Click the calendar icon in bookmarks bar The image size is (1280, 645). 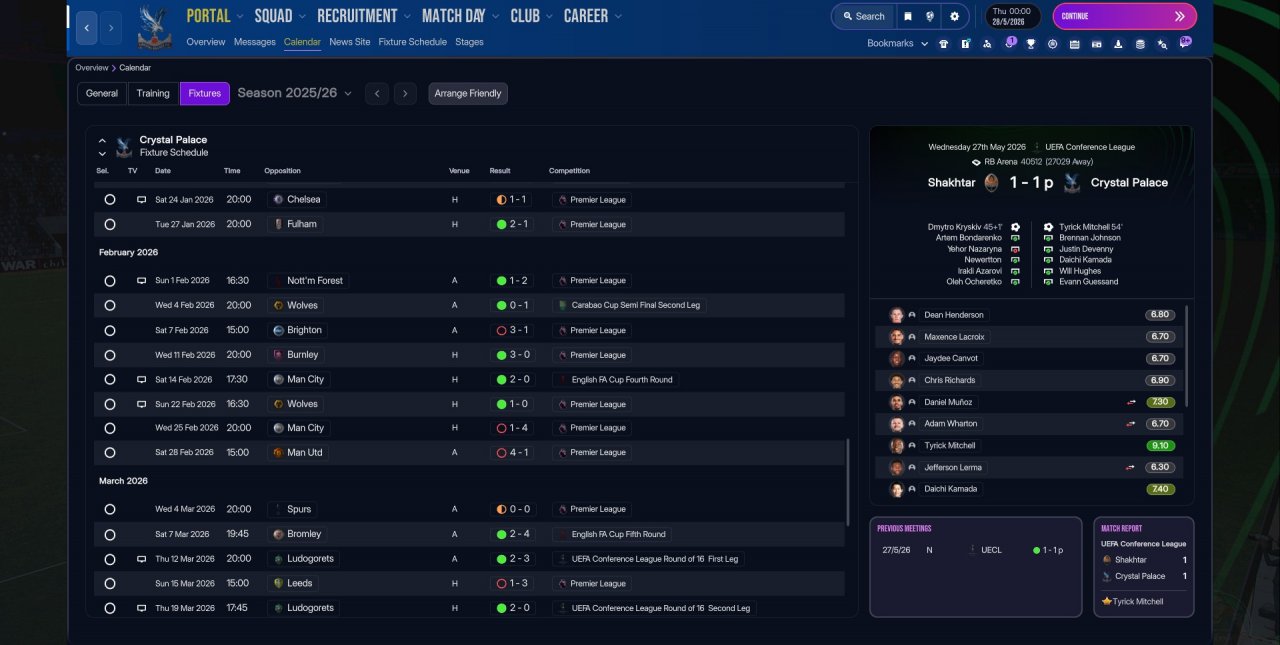pyautogui.click(x=1074, y=44)
